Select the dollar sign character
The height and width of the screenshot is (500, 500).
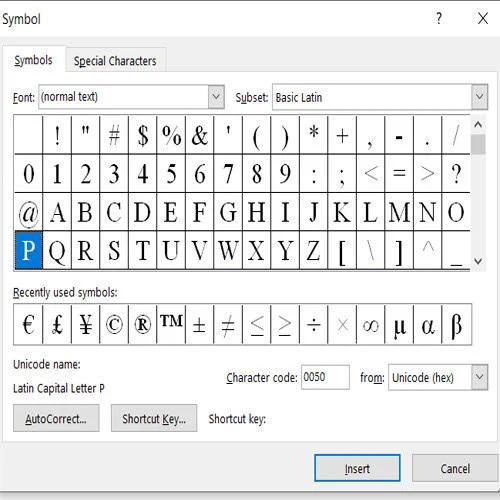(142, 135)
